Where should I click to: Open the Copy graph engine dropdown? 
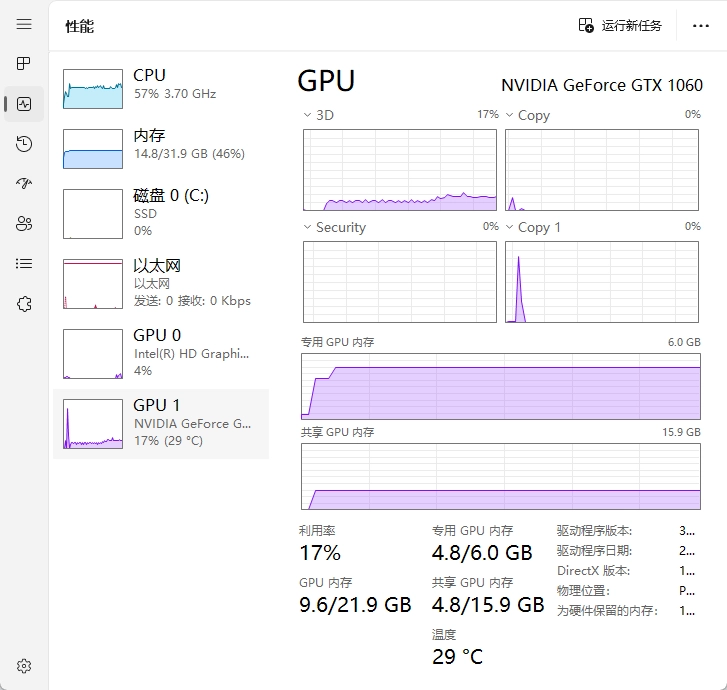pyautogui.click(x=527, y=115)
